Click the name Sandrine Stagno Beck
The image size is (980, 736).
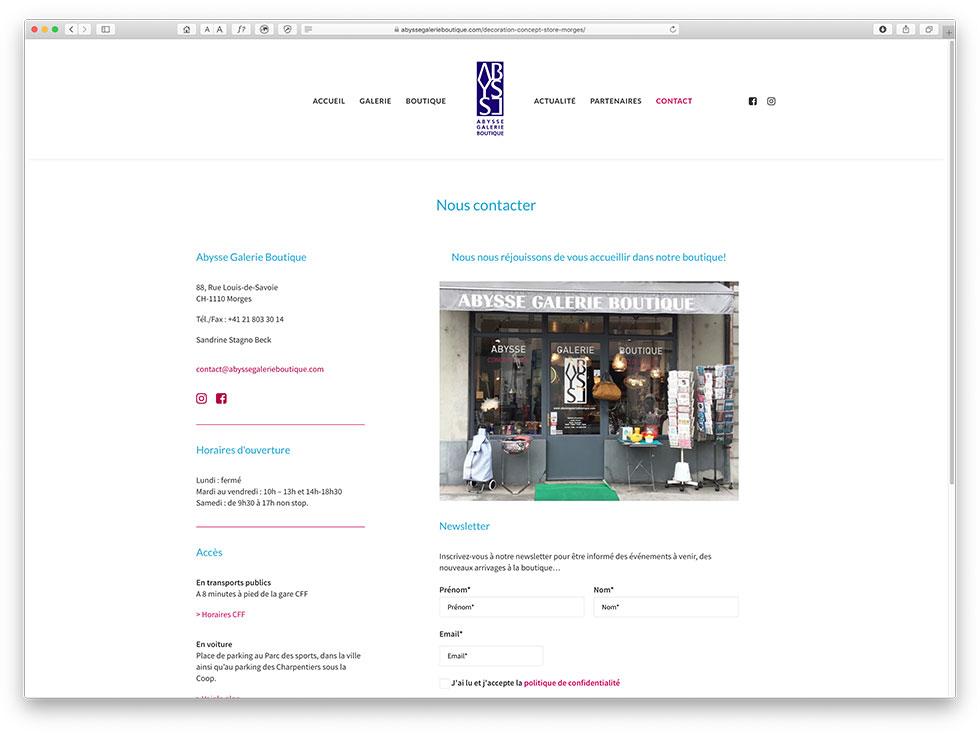tap(234, 340)
